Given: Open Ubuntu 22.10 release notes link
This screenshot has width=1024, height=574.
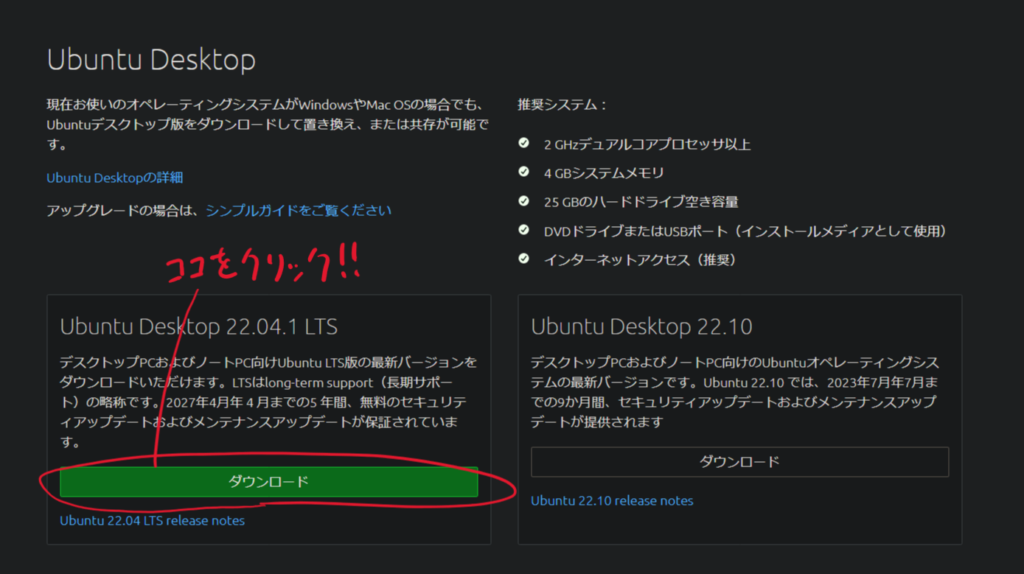Looking at the screenshot, I should coord(612,500).
